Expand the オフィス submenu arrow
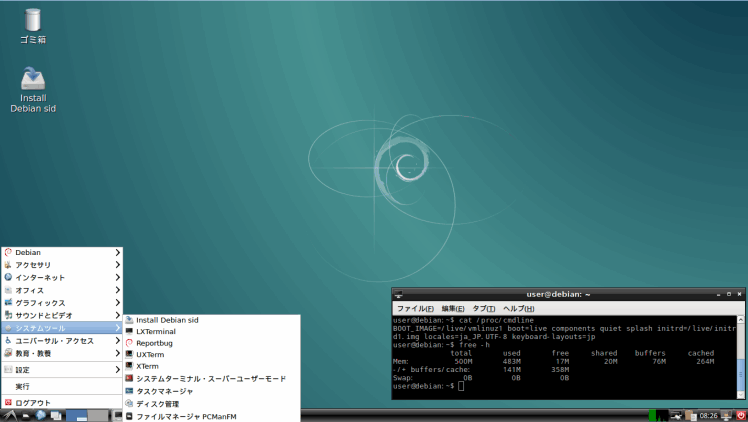Screen dimensions: 748x422 (117, 290)
